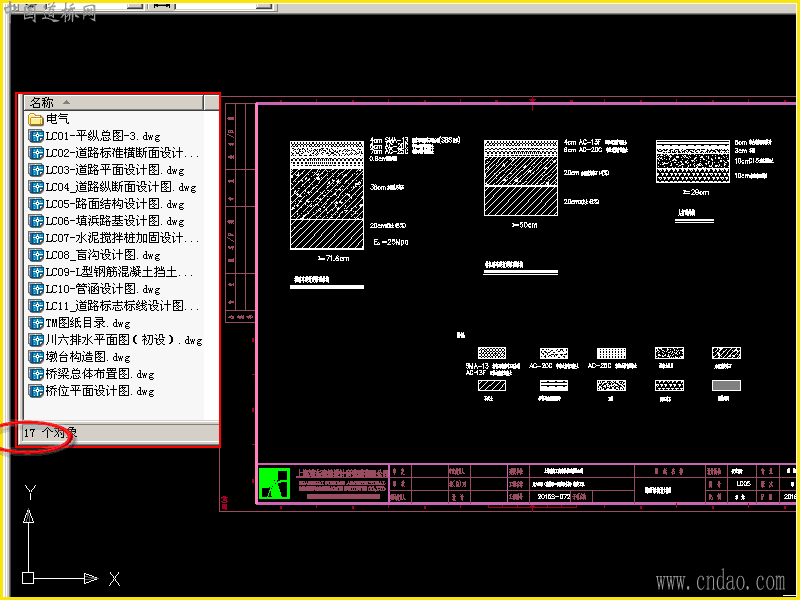Sort files by the 名称 column header
The width and height of the screenshot is (800, 600).
coord(42,102)
